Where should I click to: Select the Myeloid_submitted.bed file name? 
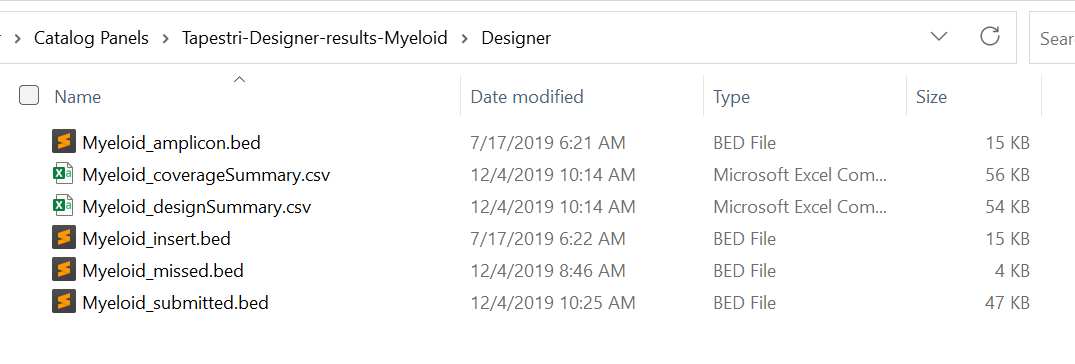coord(175,302)
